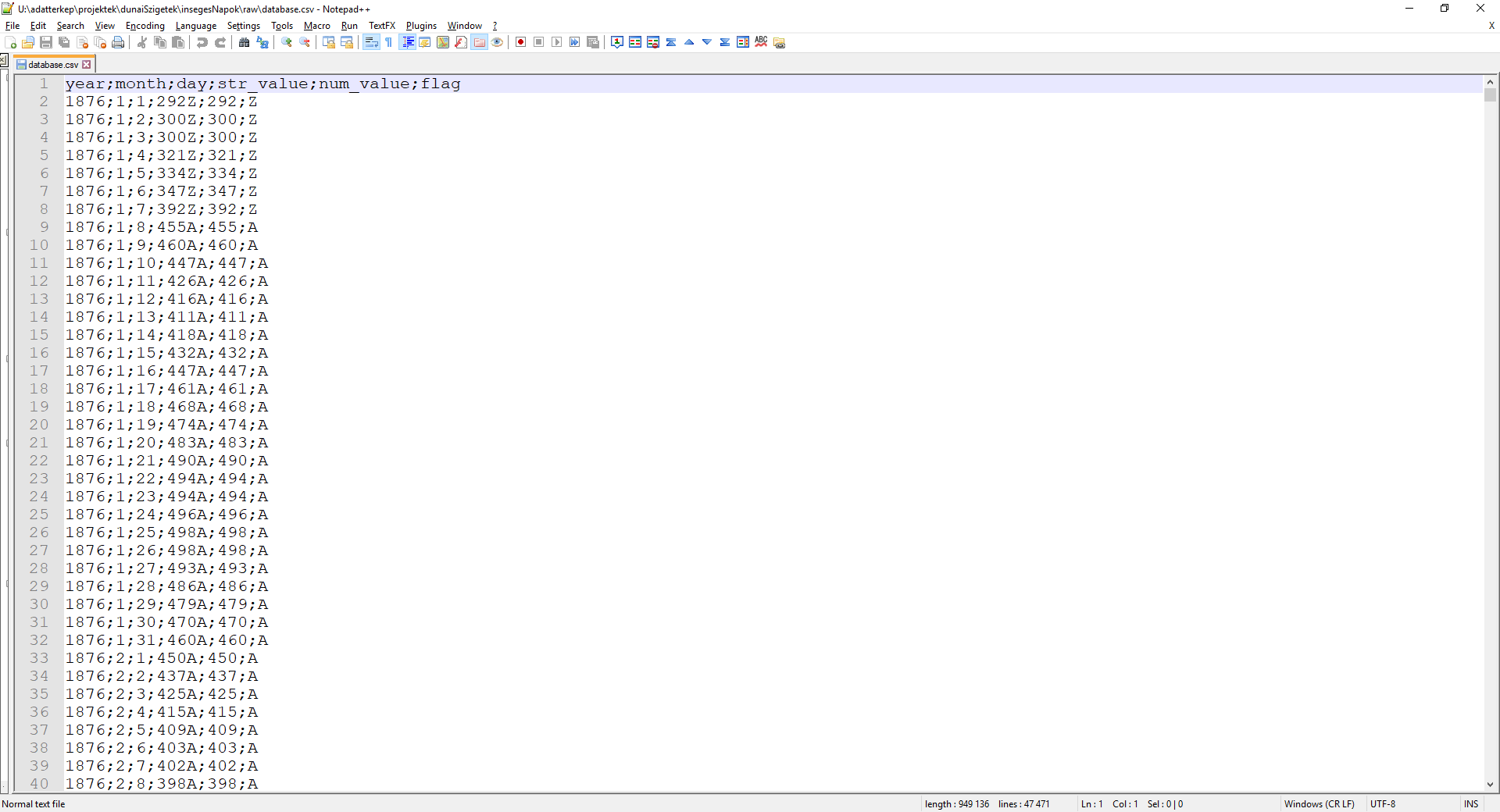Click the Compare navigation bar icon
Viewport: 1500px width, 812px height.
743,42
